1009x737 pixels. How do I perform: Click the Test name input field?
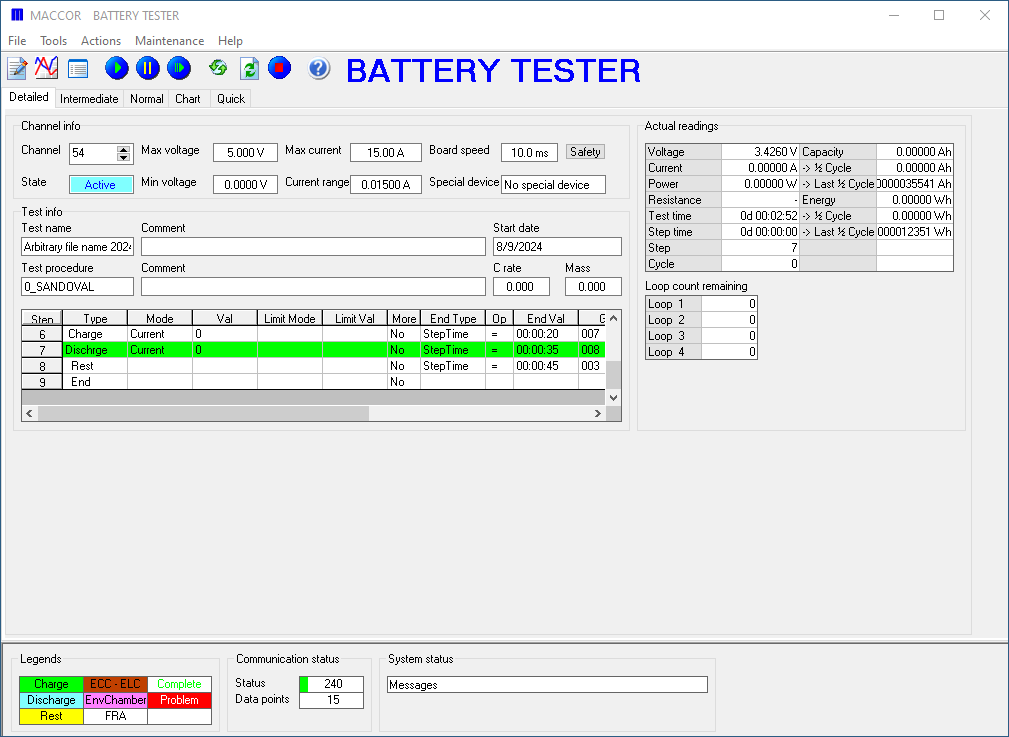(x=78, y=247)
